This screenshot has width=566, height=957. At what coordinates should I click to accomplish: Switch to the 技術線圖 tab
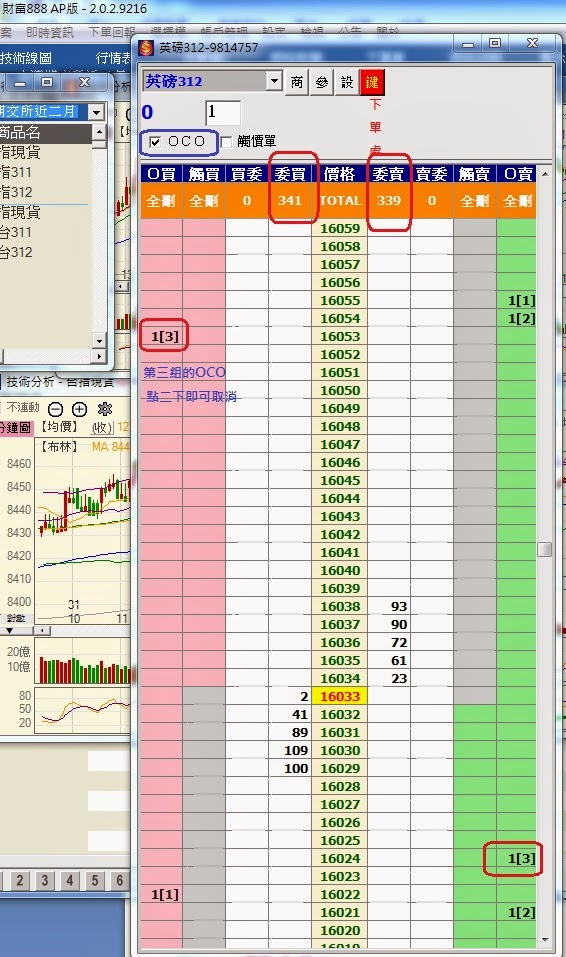tap(26, 58)
